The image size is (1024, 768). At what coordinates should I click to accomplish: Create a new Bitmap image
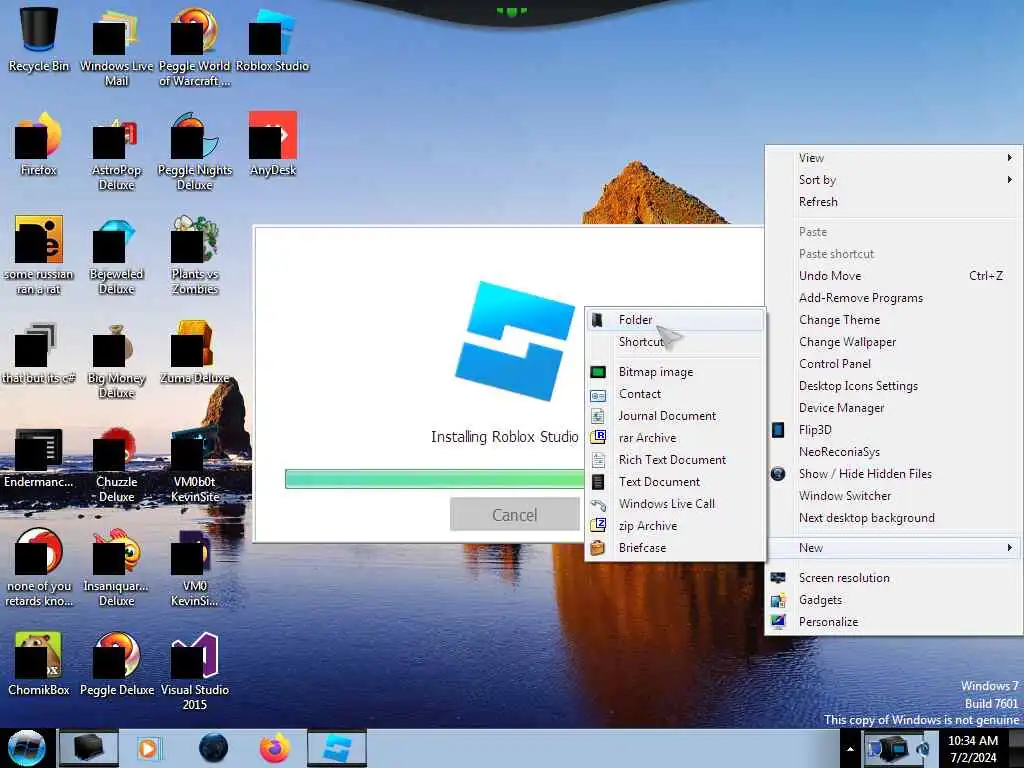pyautogui.click(x=675, y=372)
